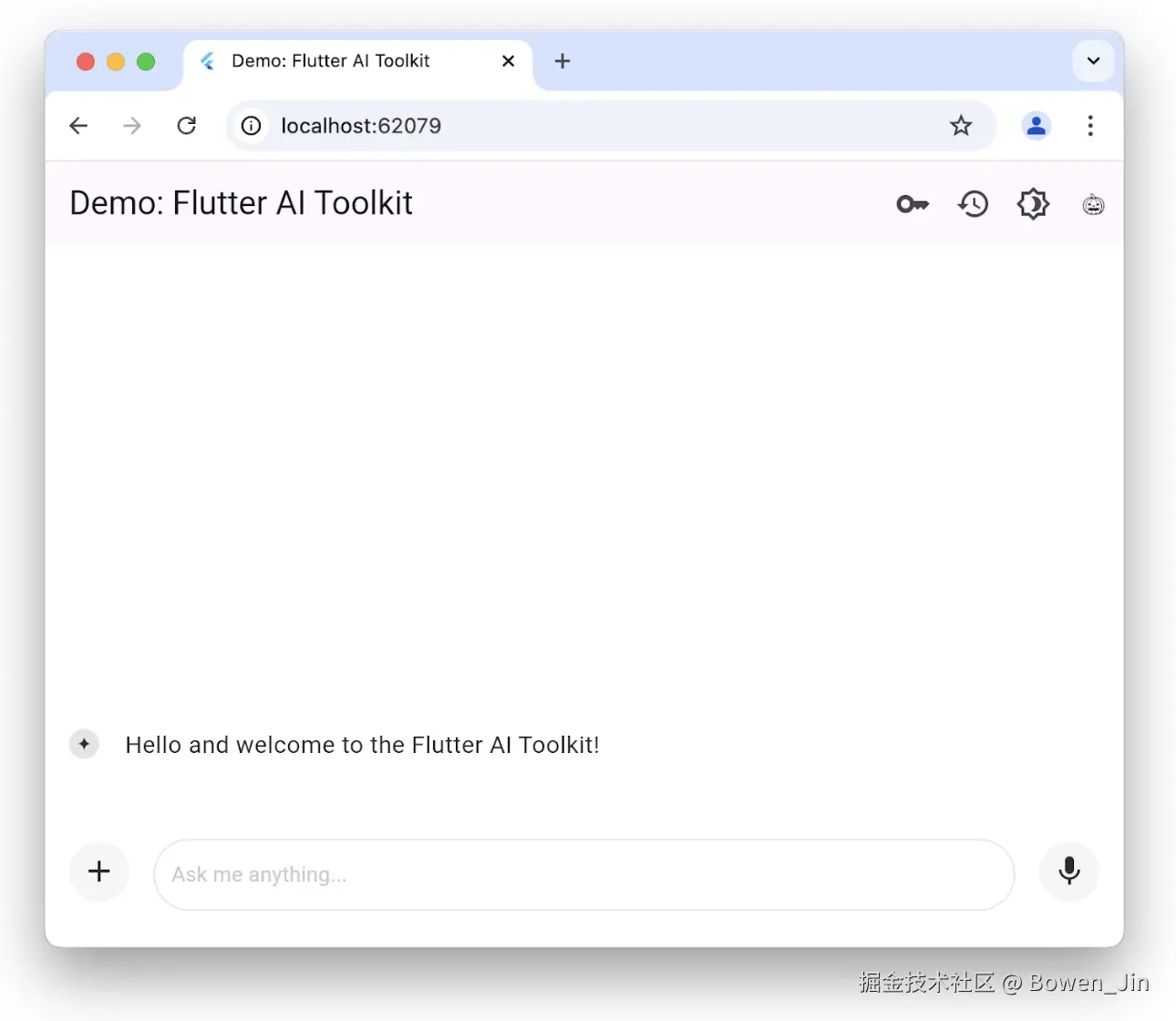
Task: Click the forward navigation arrow
Action: point(132,126)
